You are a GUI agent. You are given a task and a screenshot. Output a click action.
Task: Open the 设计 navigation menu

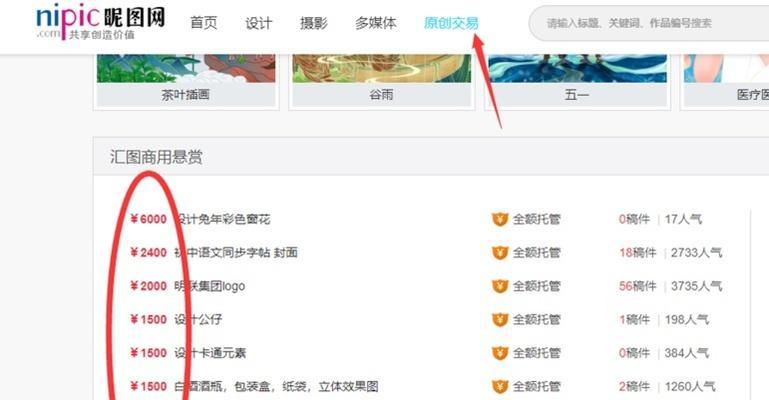pos(258,23)
